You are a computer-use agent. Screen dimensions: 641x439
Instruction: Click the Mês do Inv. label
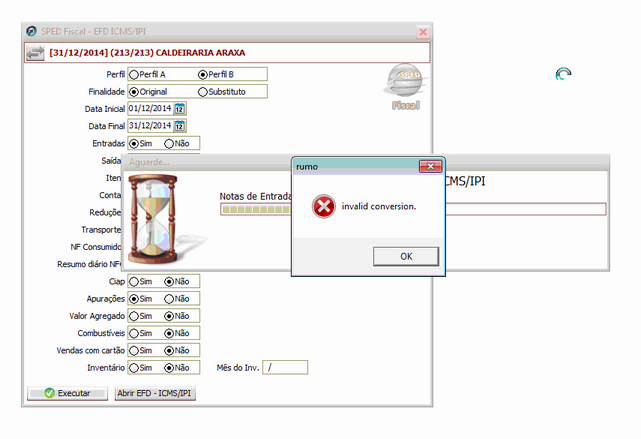[x=238, y=368]
